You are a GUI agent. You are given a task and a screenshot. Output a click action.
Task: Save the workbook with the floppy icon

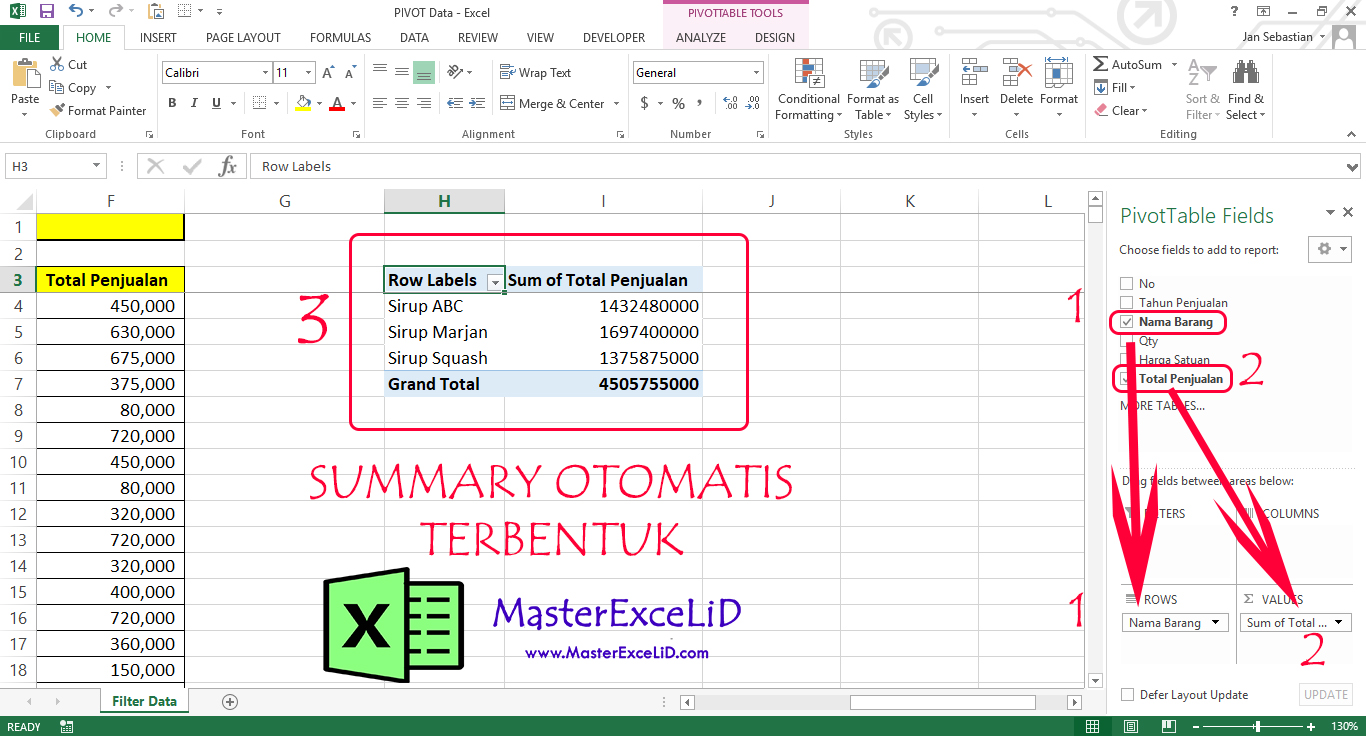click(x=46, y=12)
